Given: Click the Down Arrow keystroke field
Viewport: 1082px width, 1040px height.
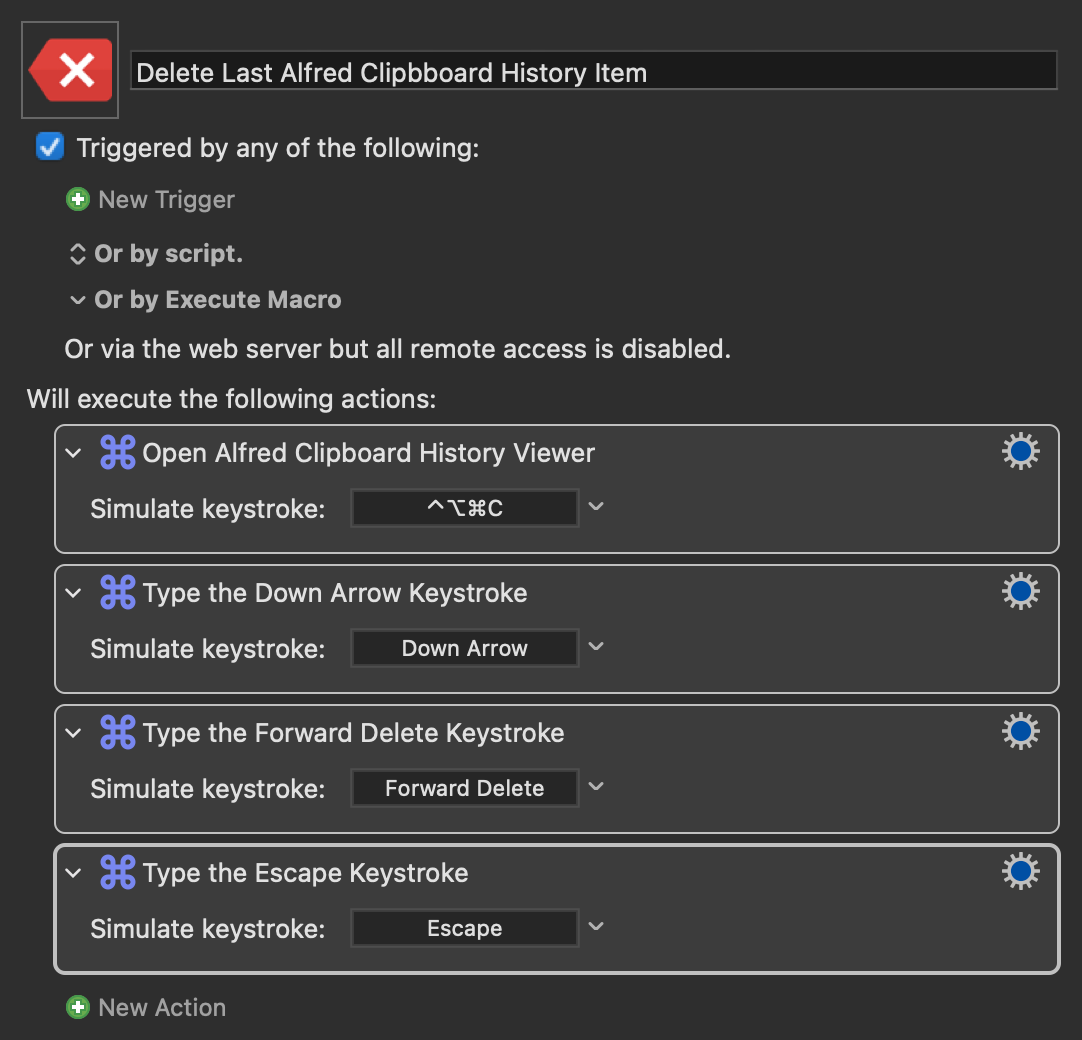Looking at the screenshot, I should pos(464,648).
